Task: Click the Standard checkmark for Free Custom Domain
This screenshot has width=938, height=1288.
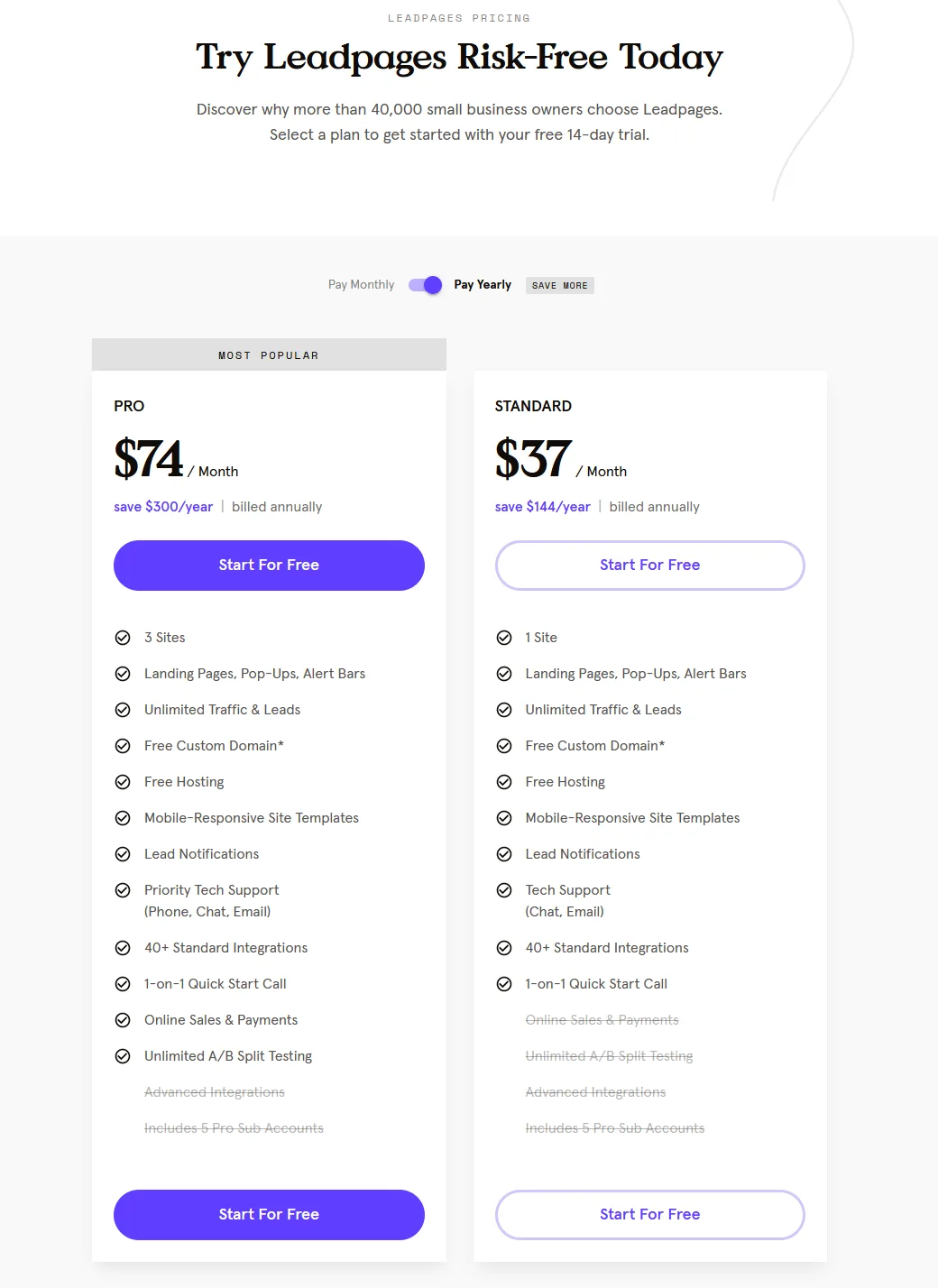Action: pos(504,746)
